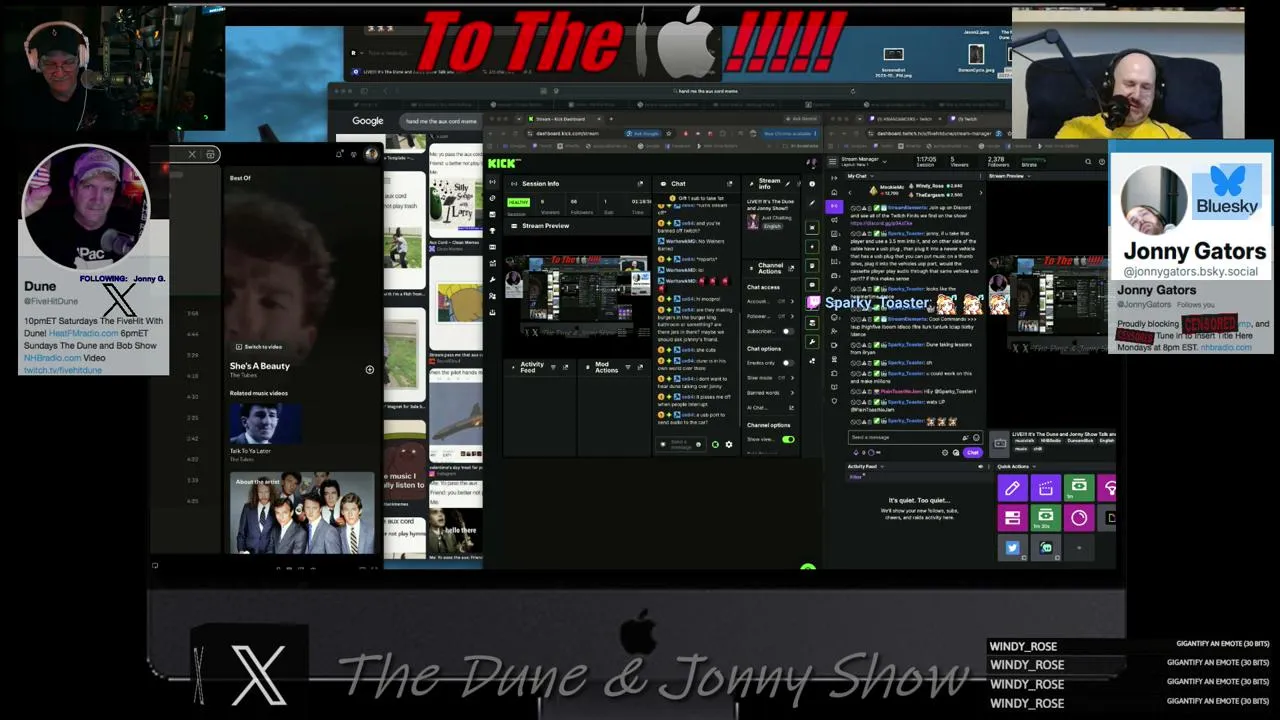Expand Banned words option
Viewport: 1280px width, 720px height.
pos(770,393)
